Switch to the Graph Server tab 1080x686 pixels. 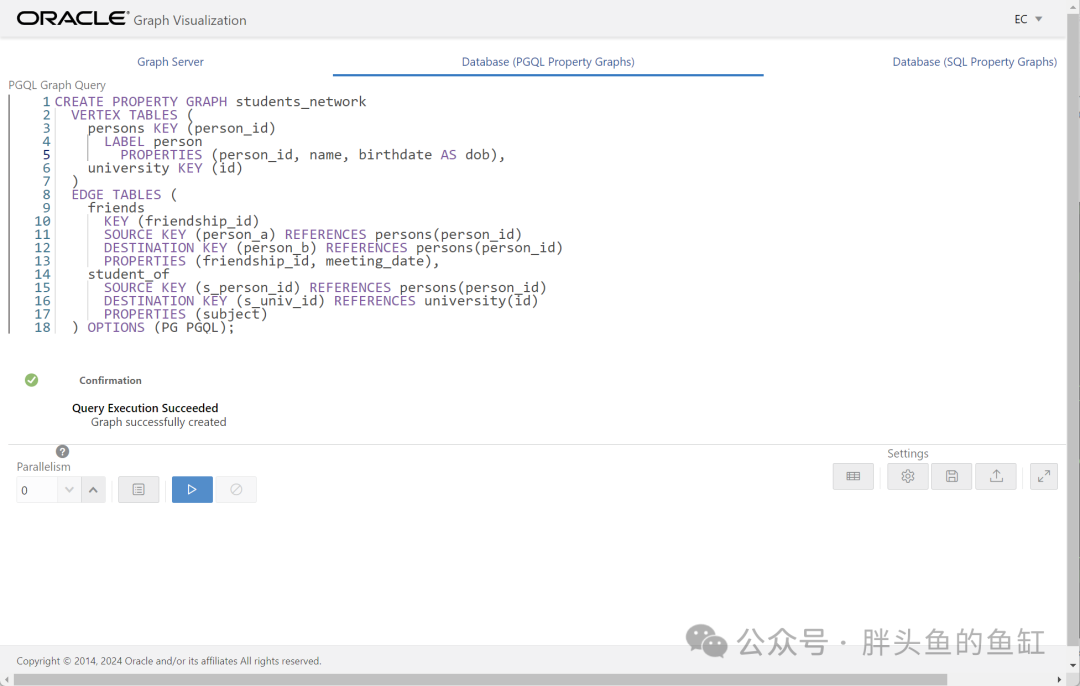[170, 62]
